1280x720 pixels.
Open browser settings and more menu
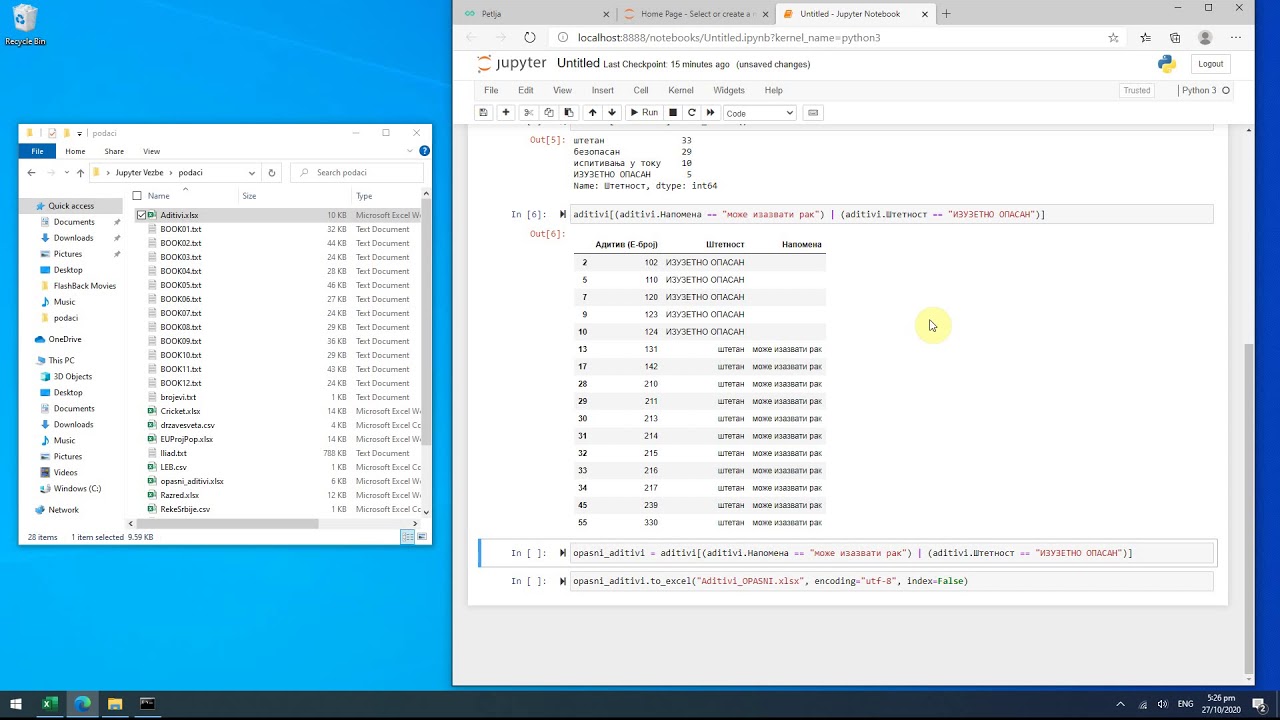pos(1237,38)
